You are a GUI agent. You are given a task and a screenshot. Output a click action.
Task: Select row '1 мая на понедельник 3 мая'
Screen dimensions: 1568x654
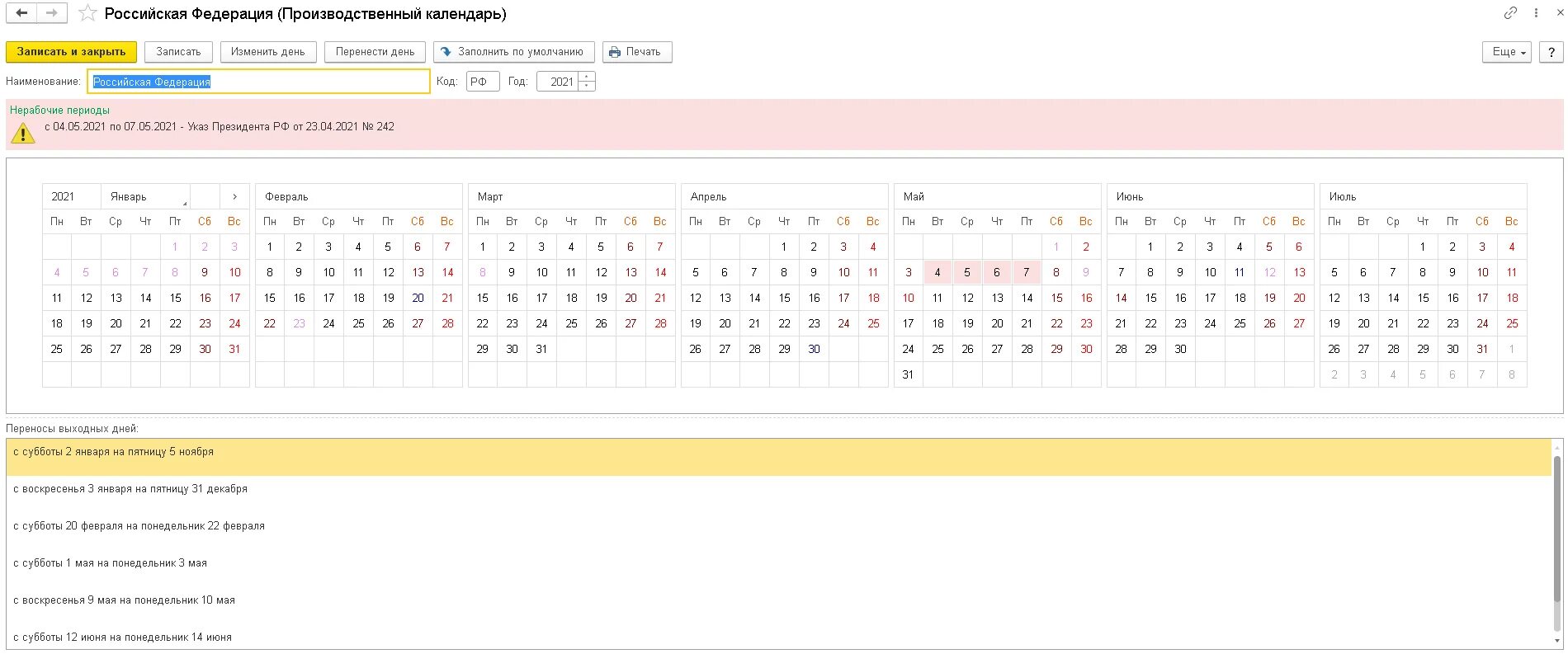click(779, 568)
